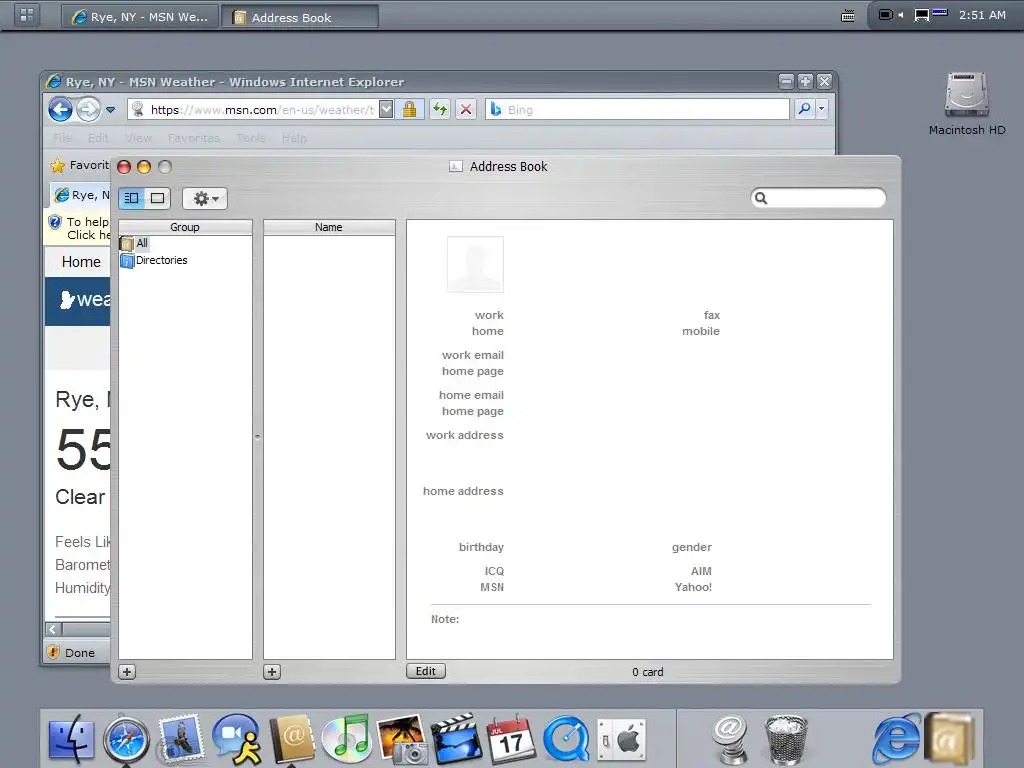The width and height of the screenshot is (1024, 768).
Task: Click the Done status text in Internet Explorer
Action: pyautogui.click(x=80, y=653)
